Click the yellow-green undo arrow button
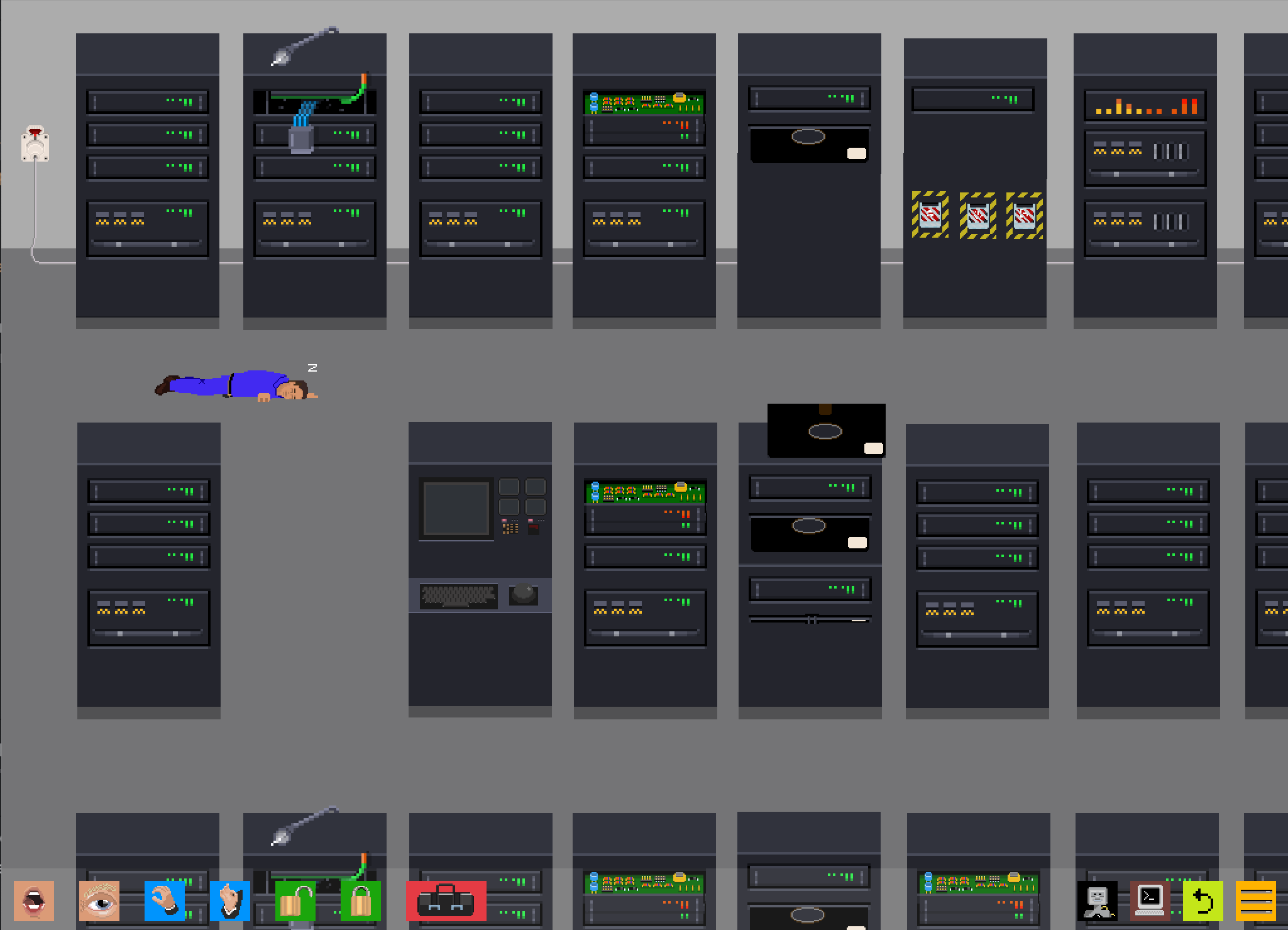 1203,900
